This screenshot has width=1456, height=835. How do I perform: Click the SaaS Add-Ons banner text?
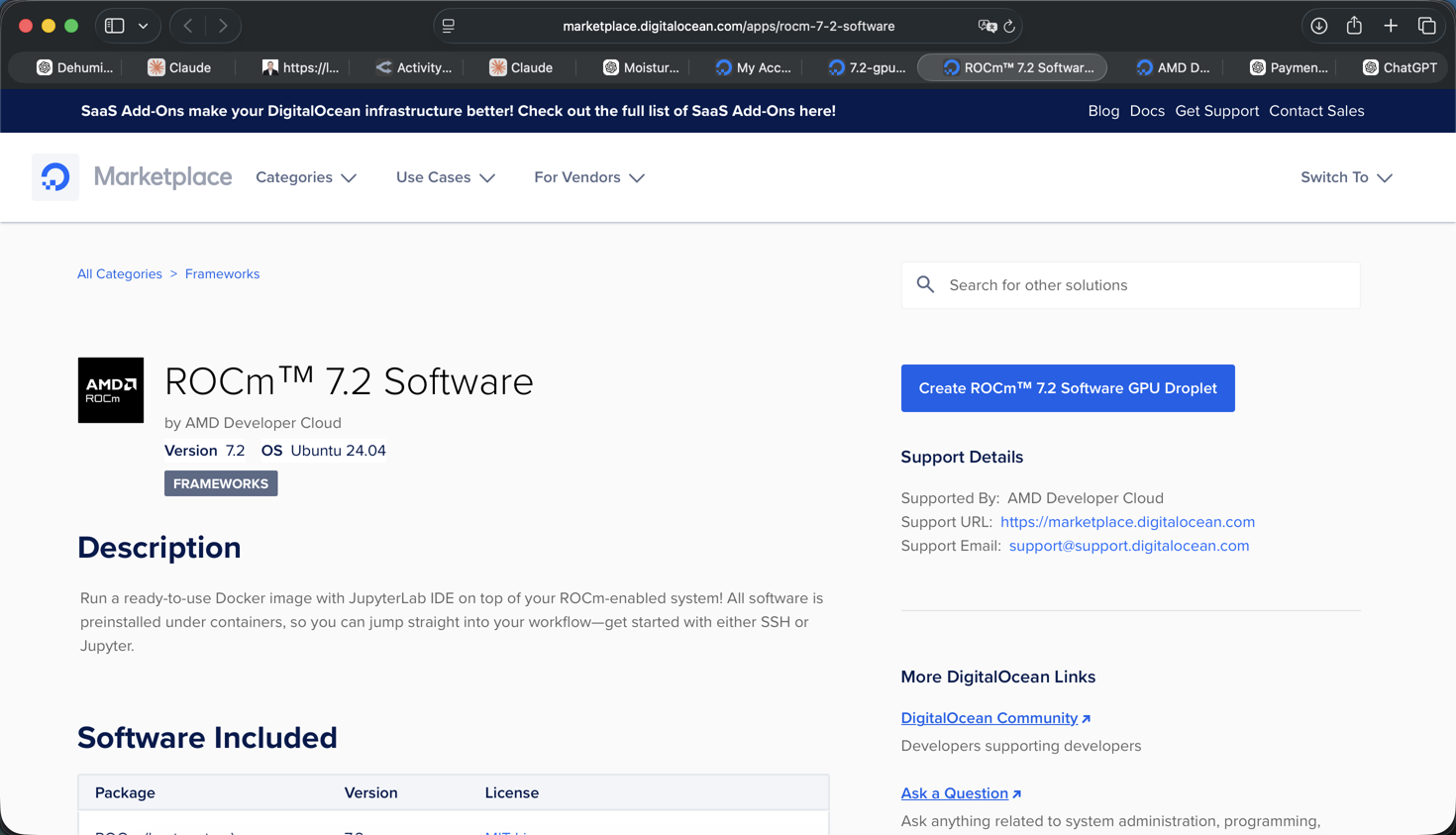459,111
